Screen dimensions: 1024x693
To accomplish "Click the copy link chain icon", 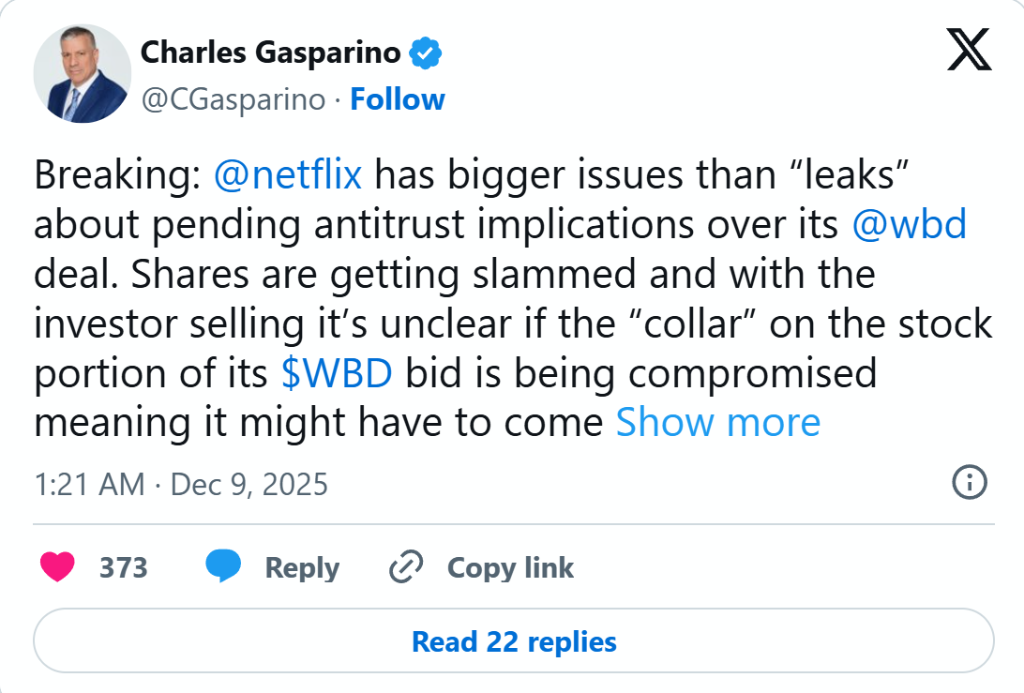I will click(406, 568).
